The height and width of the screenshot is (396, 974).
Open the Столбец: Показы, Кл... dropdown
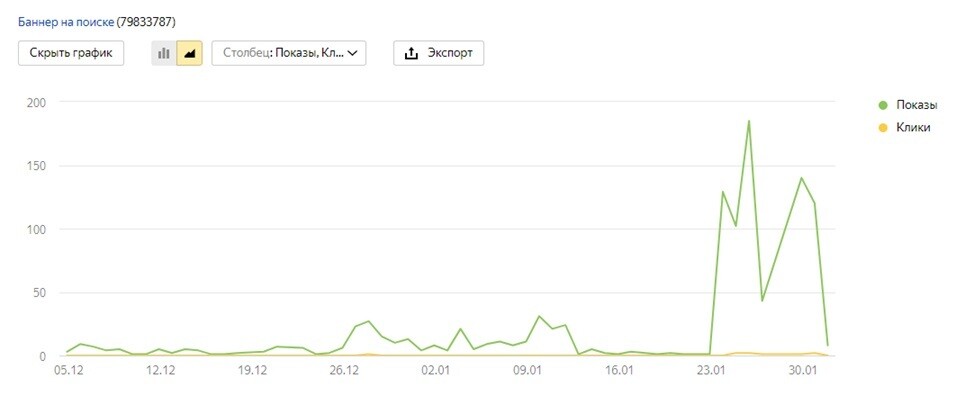[x=289, y=53]
